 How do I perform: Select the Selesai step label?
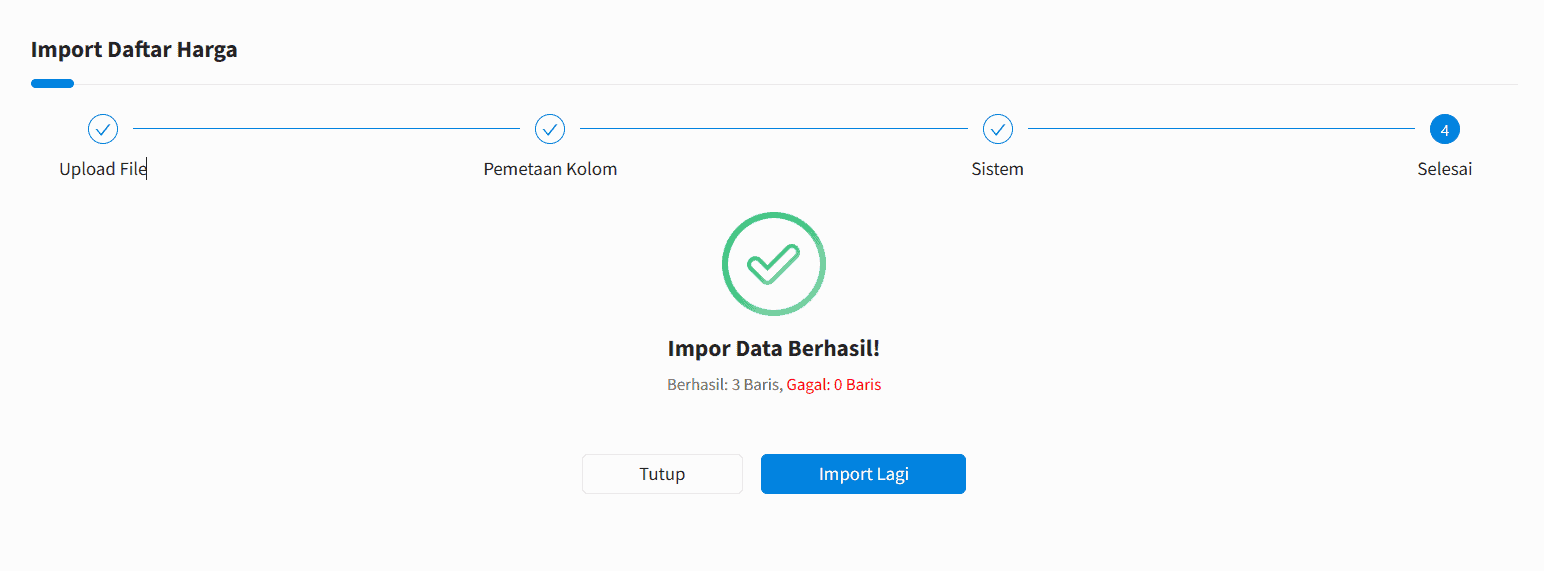(x=1445, y=169)
